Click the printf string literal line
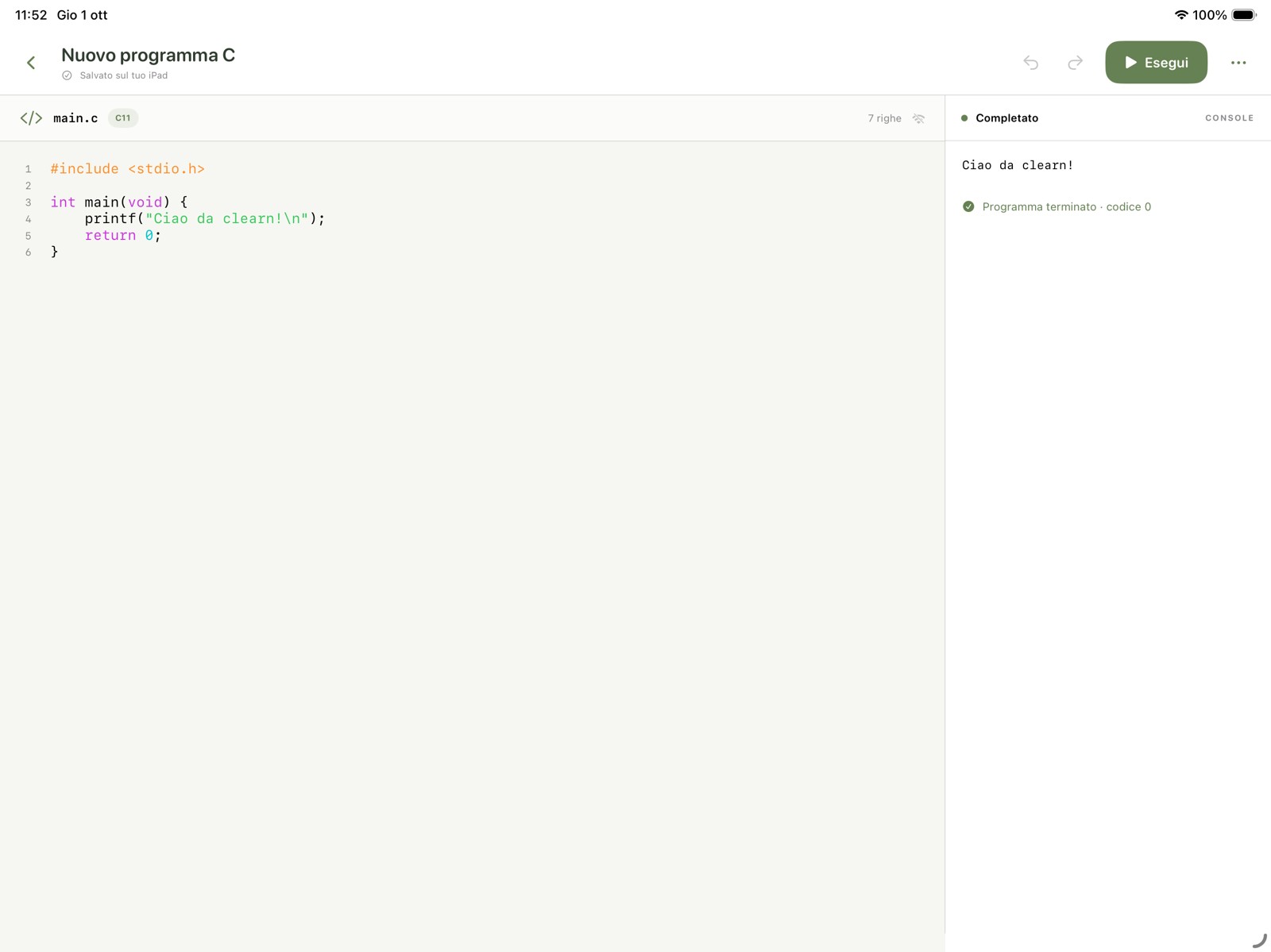 tap(205, 218)
